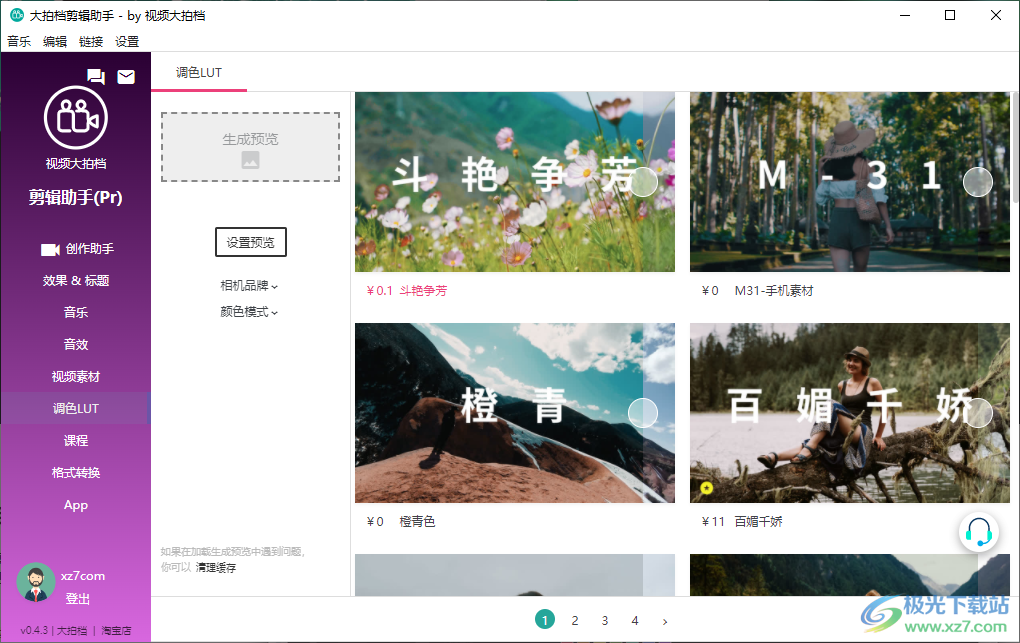Open the 设置 menu

pyautogui.click(x=127, y=42)
